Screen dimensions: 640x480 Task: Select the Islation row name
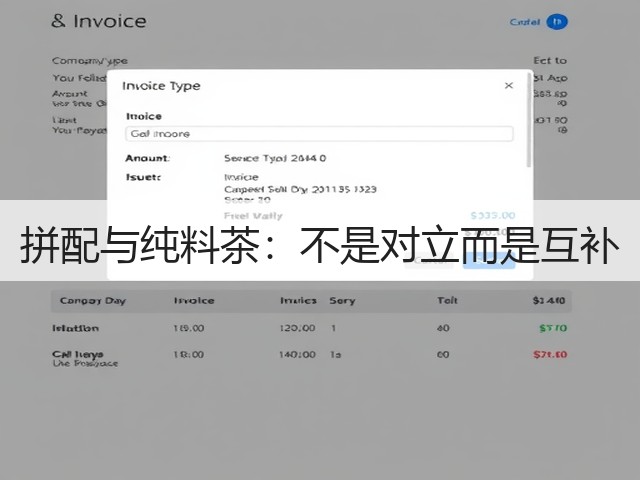(x=76, y=328)
